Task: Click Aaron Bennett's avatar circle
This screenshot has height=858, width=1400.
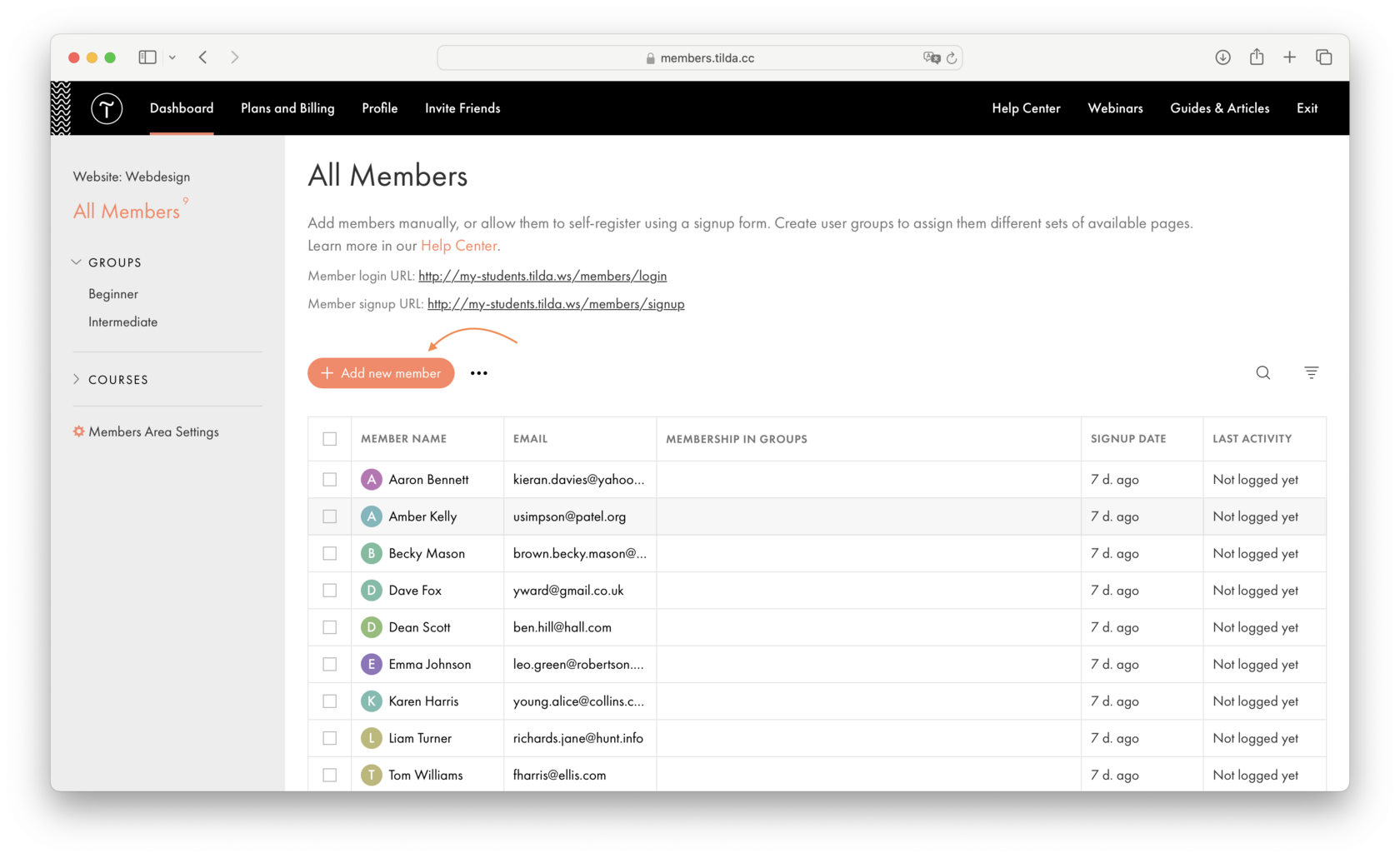Action: point(372,479)
